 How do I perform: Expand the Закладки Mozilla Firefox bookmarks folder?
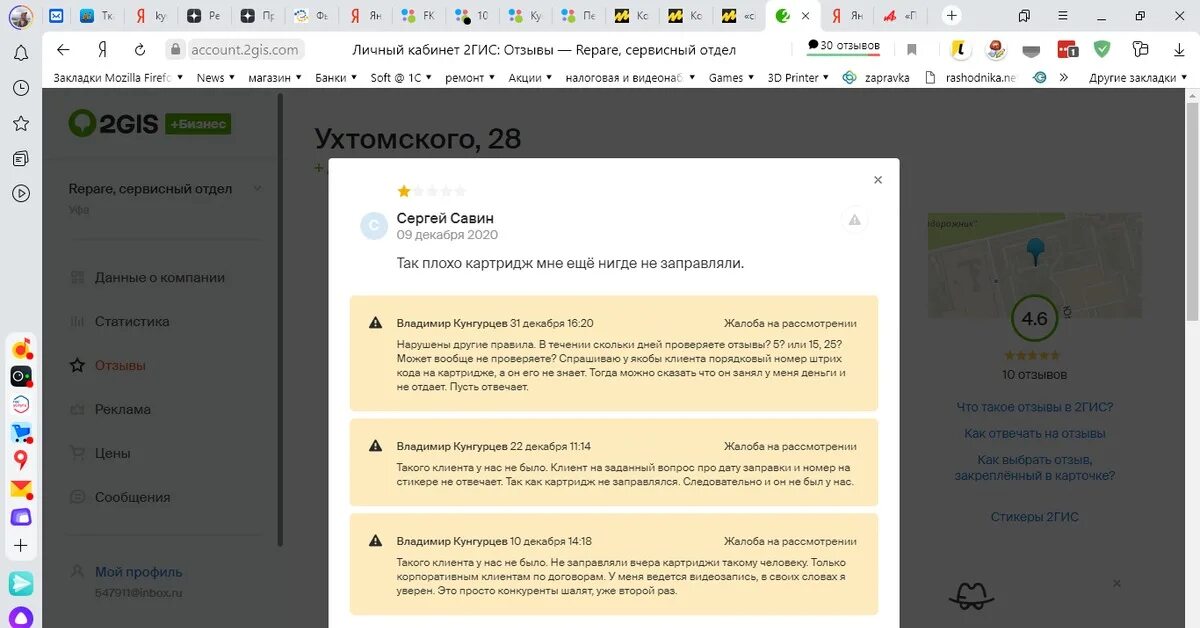pyautogui.click(x=118, y=77)
